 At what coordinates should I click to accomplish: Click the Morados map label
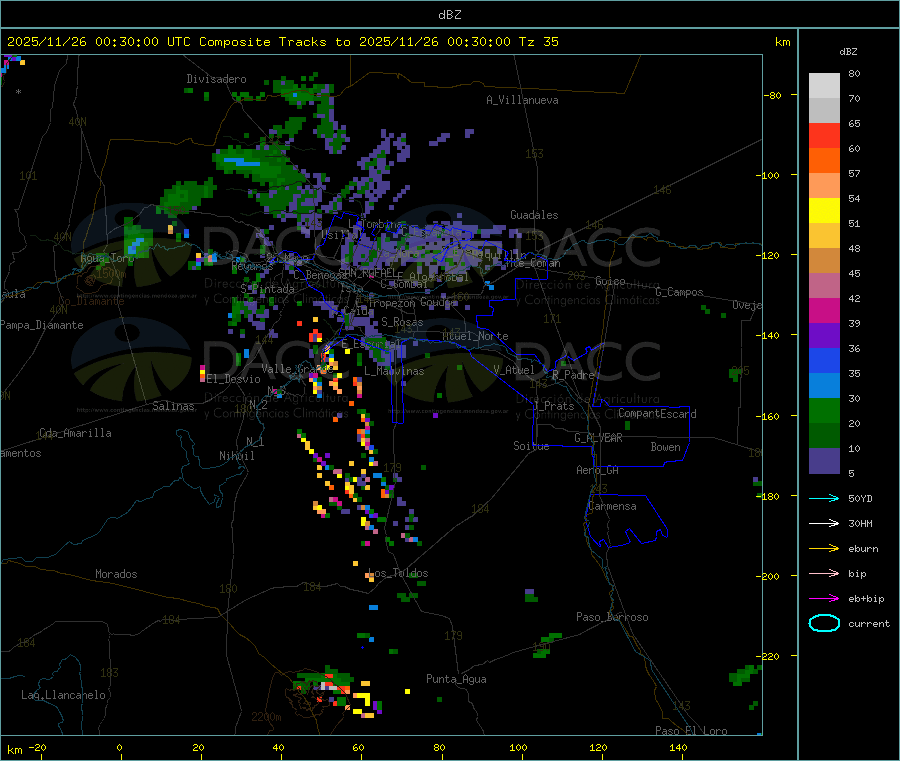click(116, 574)
